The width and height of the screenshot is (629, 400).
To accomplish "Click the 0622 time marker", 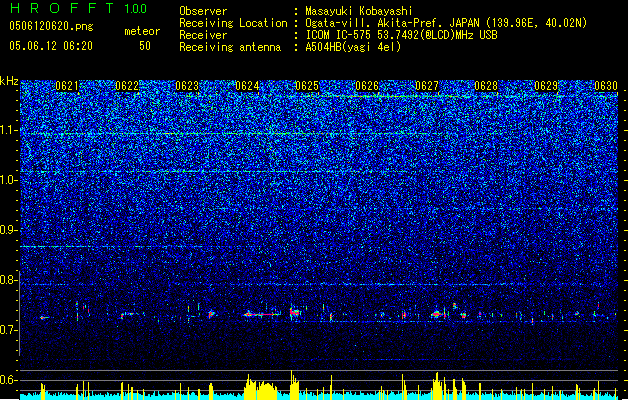I will (x=127, y=86).
